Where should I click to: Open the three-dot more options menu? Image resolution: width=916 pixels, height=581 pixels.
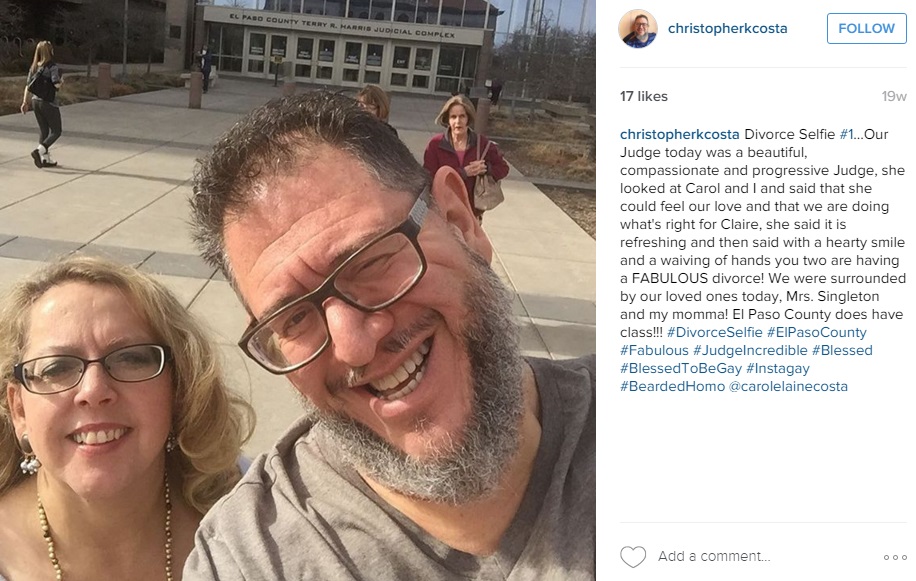(x=895, y=557)
